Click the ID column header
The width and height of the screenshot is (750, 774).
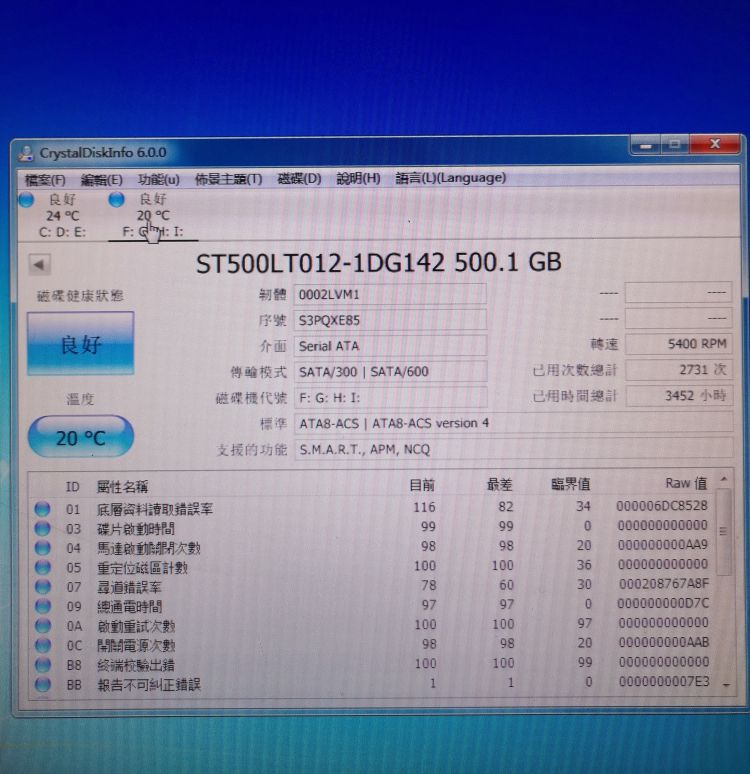pos(73,487)
